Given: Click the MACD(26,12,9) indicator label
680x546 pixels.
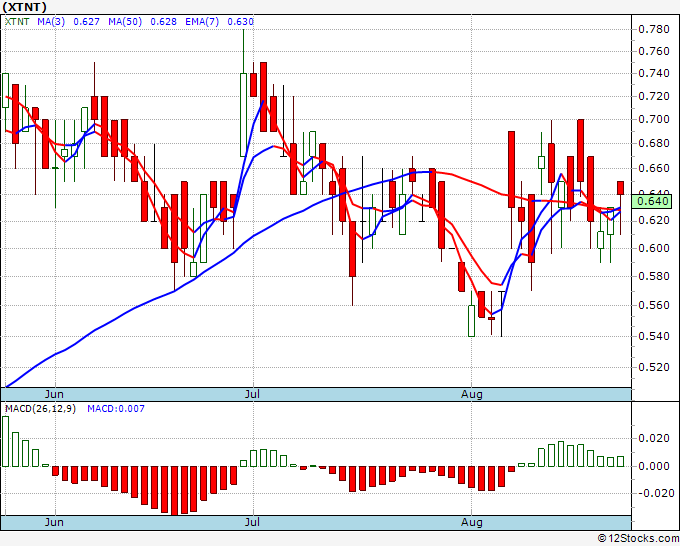Looking at the screenshot, I should tap(40, 409).
